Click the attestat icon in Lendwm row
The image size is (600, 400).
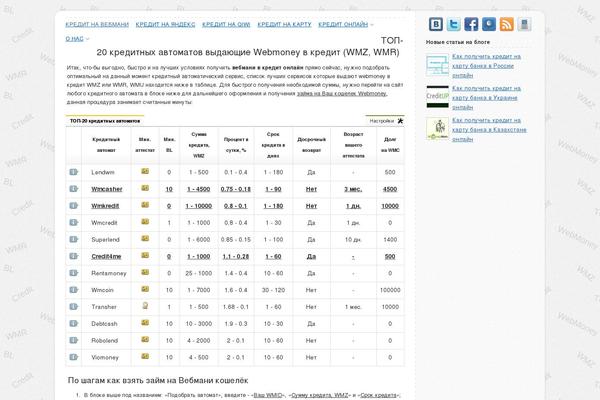pos(145,171)
